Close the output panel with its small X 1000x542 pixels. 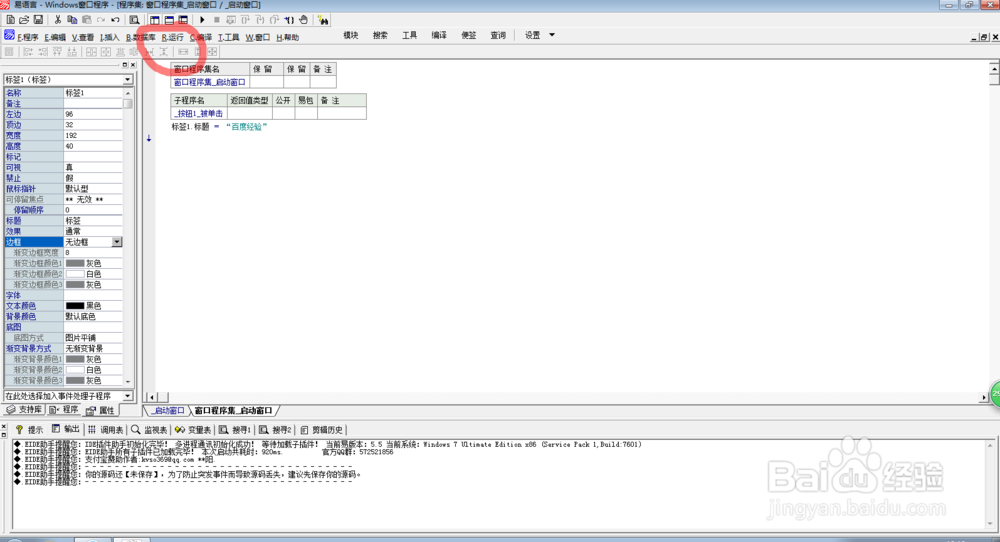4,426
